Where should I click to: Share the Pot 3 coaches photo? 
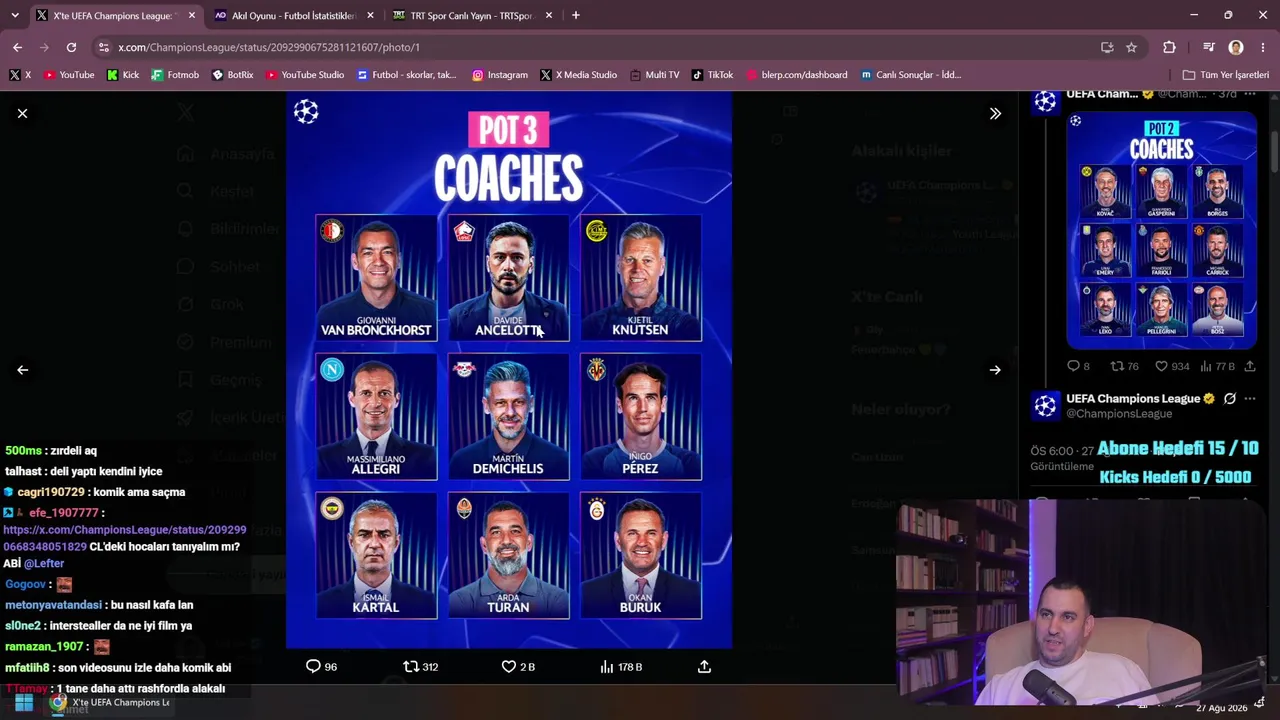(704, 667)
